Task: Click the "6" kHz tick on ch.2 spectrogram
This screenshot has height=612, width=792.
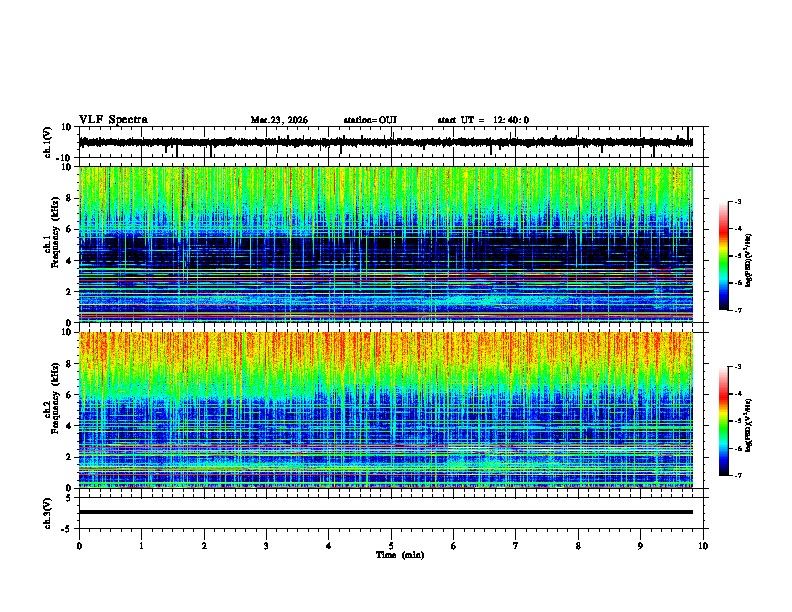Action: [x=70, y=395]
